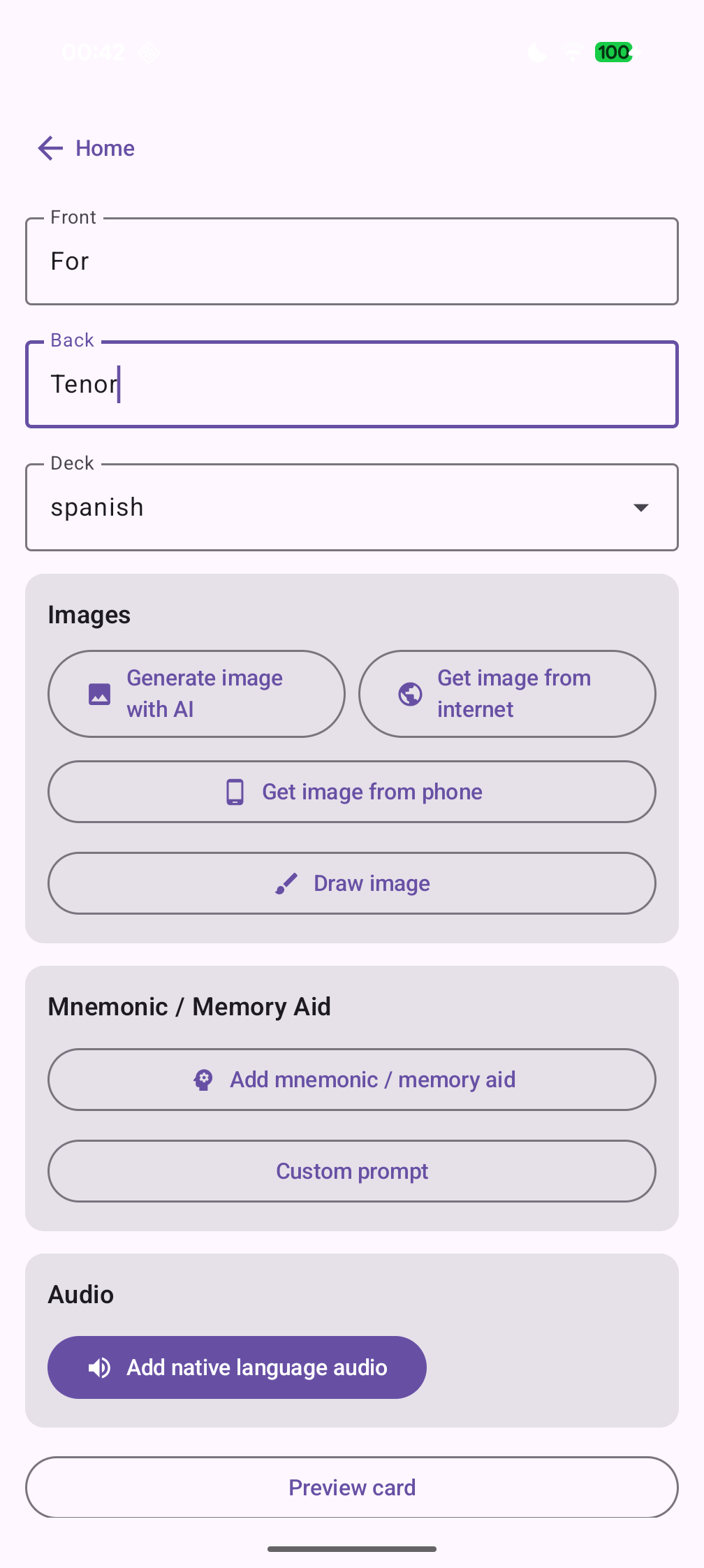Select the pencil icon to draw an image
The image size is (704, 1568).
coord(287,883)
